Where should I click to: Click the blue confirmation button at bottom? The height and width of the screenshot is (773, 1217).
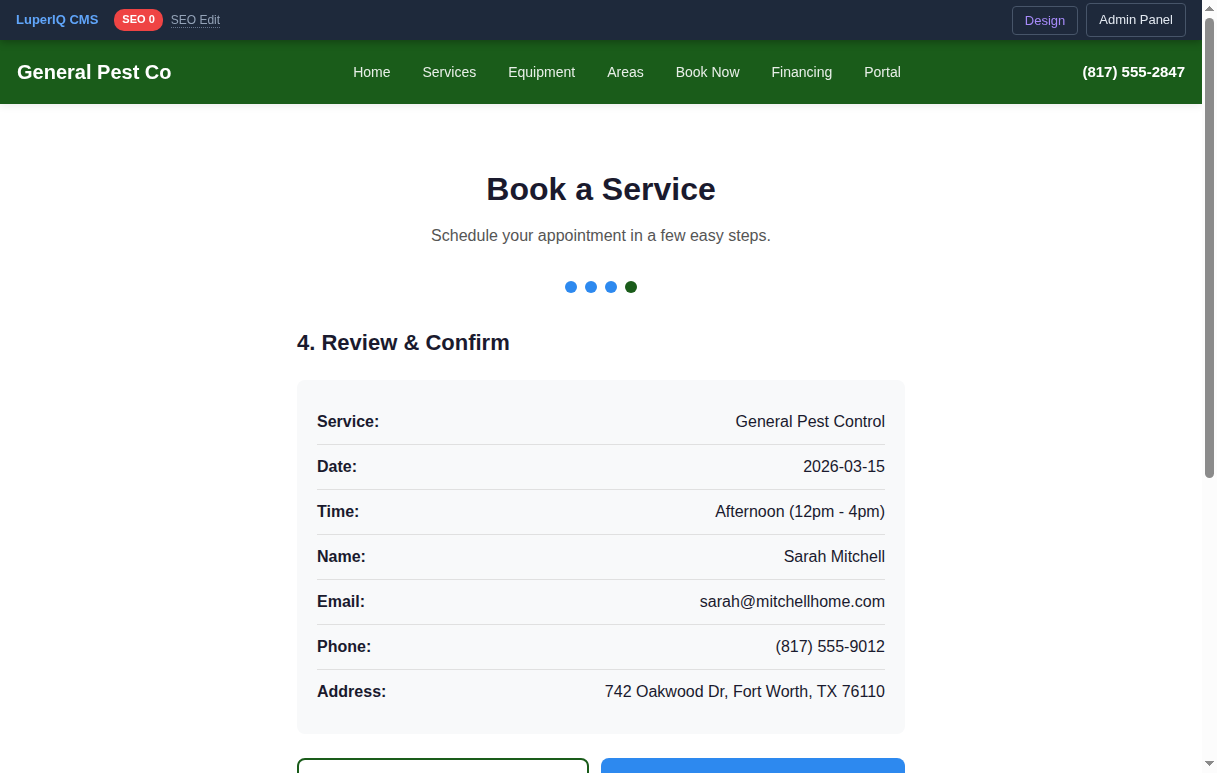tap(752, 766)
